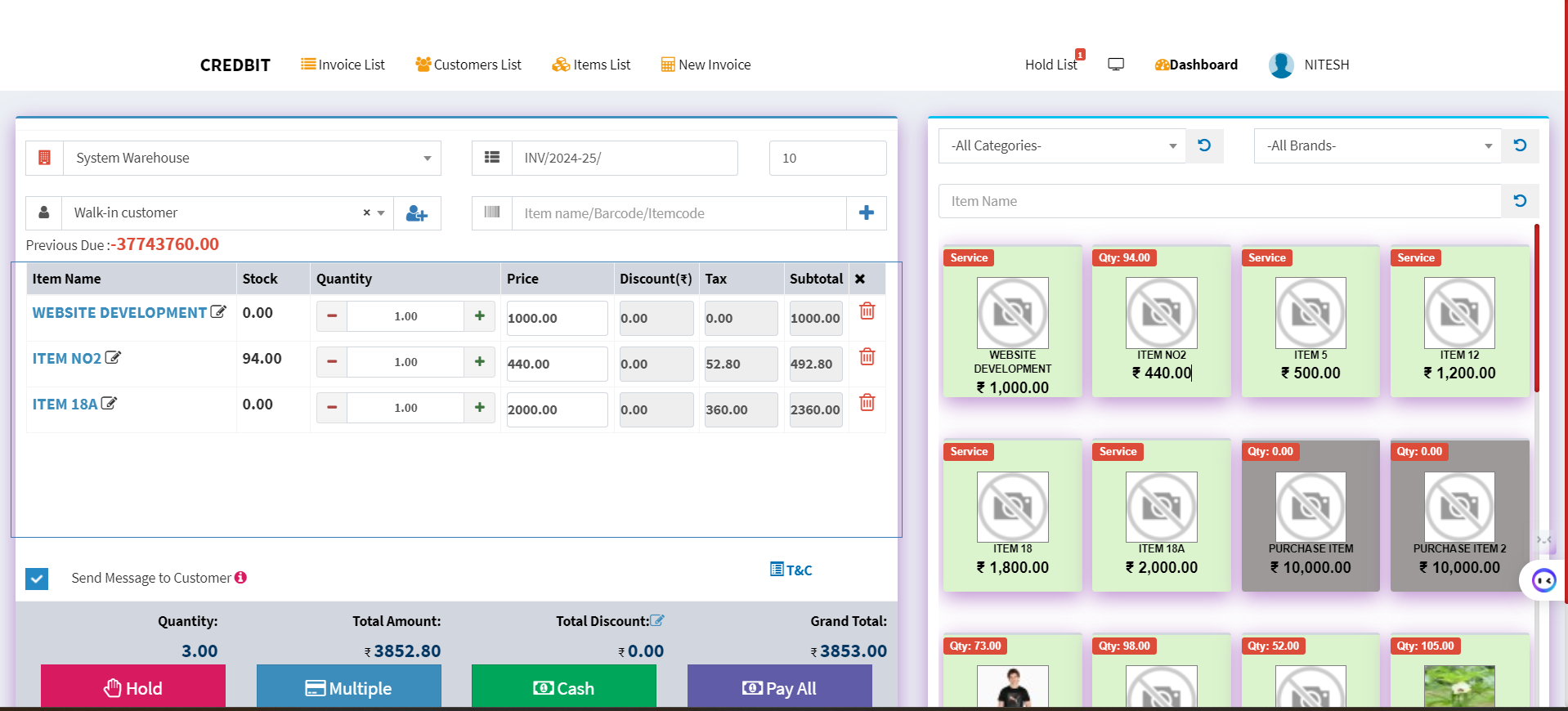Delete the ITEM NO2 row
This screenshot has width=1568, height=711.
[x=867, y=357]
